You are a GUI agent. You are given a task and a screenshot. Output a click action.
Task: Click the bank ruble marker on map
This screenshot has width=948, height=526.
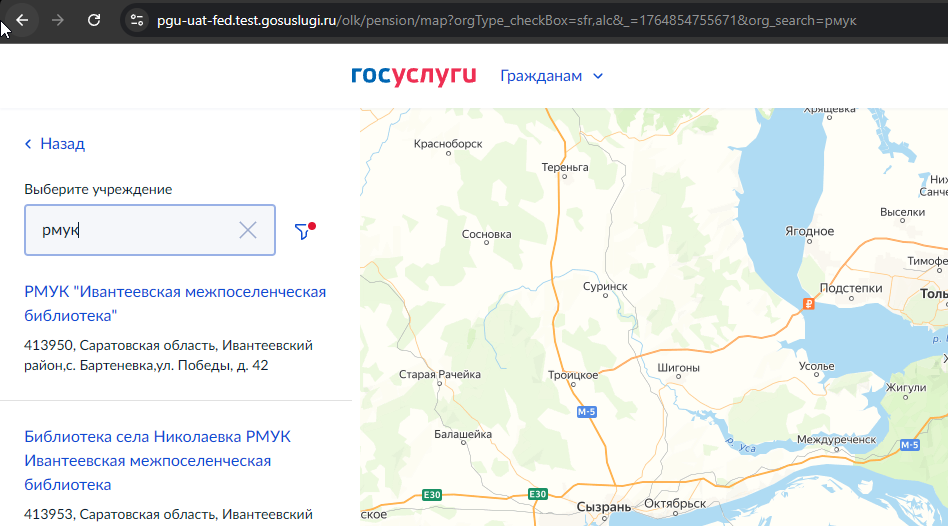(x=808, y=304)
